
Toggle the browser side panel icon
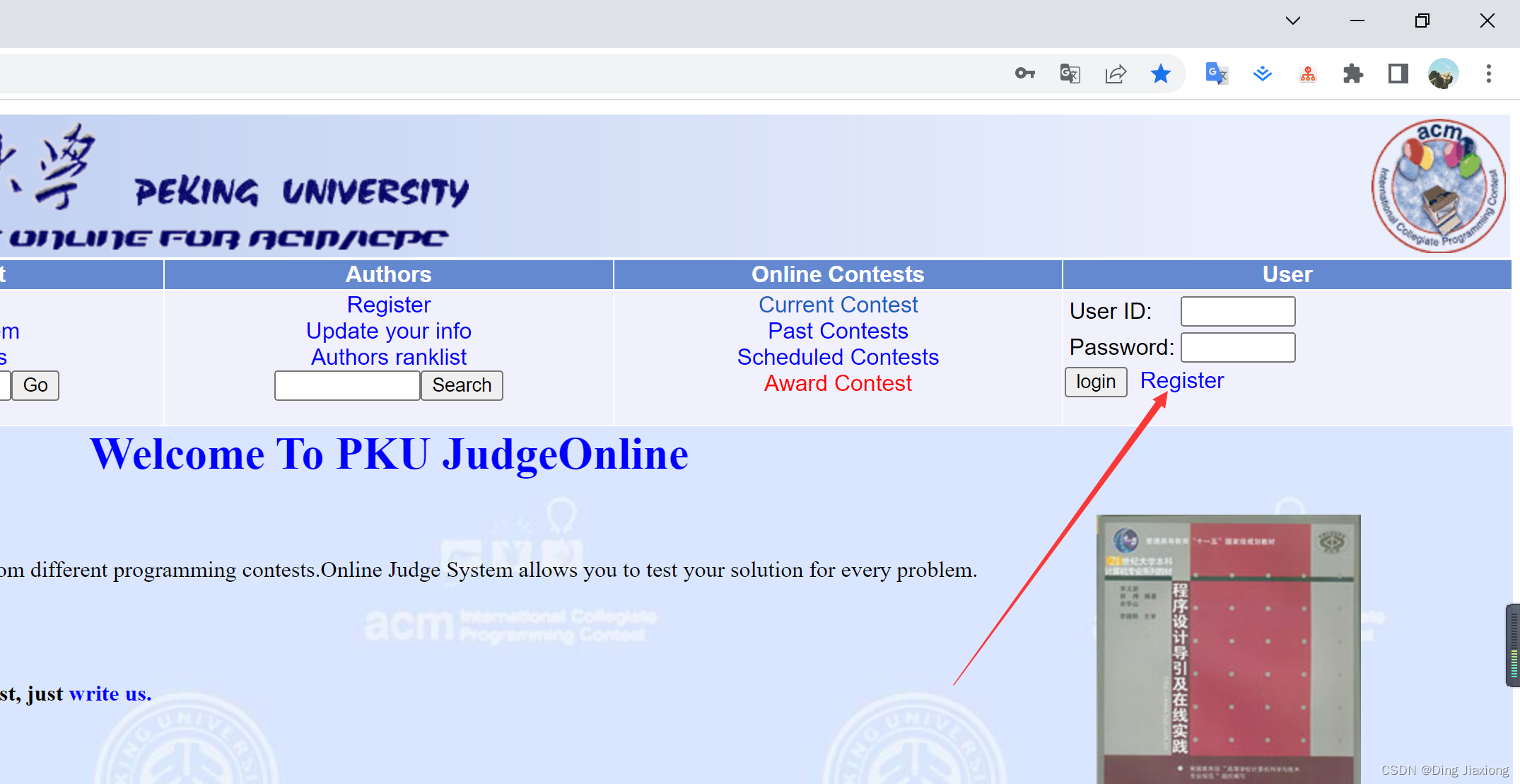[x=1398, y=74]
